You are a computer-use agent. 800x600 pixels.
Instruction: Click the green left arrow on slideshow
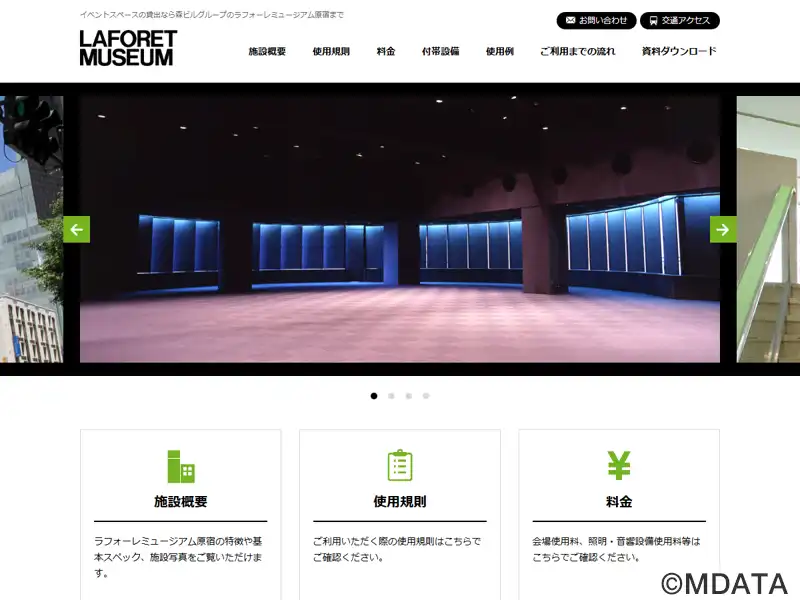pyautogui.click(x=77, y=229)
